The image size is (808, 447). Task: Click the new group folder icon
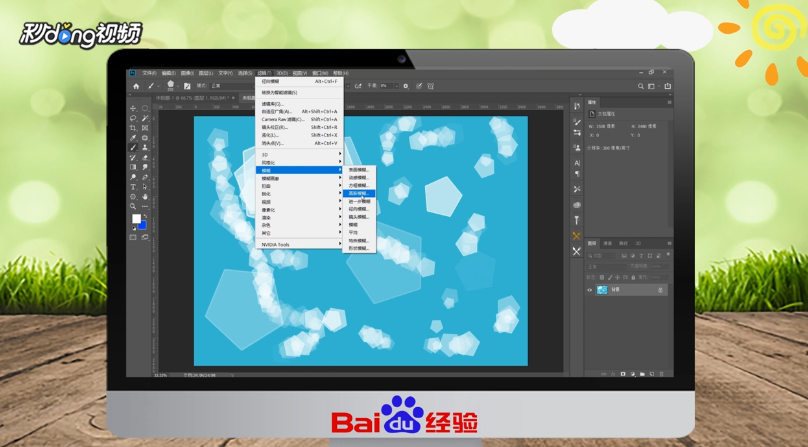click(642, 374)
